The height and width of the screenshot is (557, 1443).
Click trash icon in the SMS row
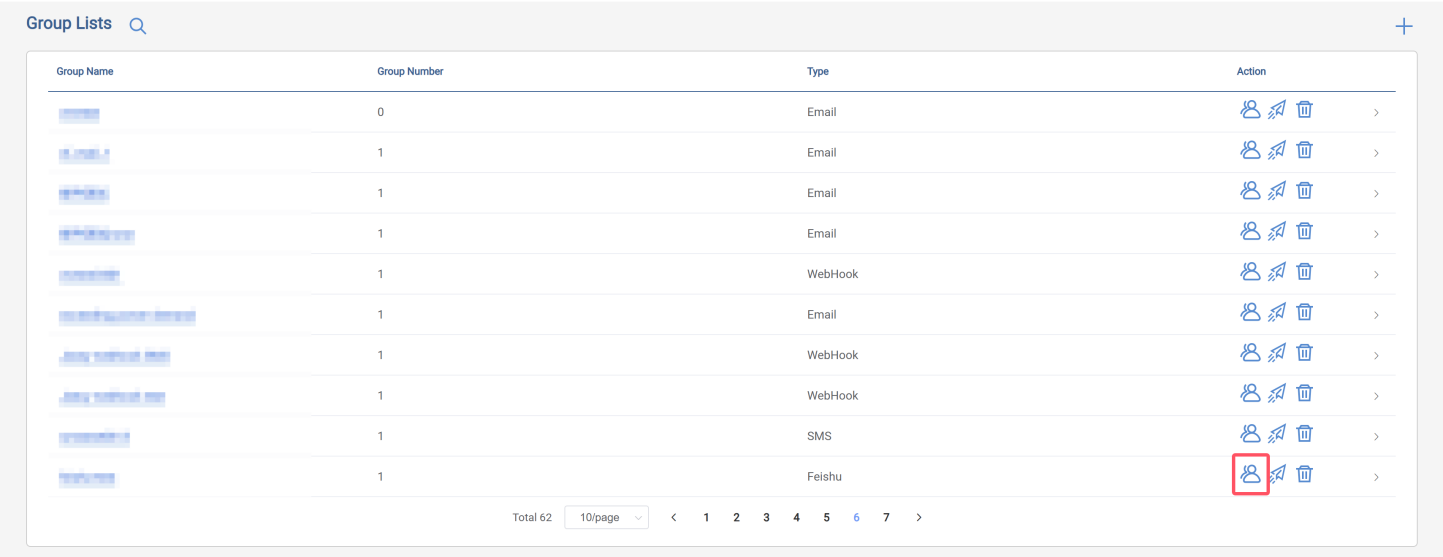click(1304, 434)
